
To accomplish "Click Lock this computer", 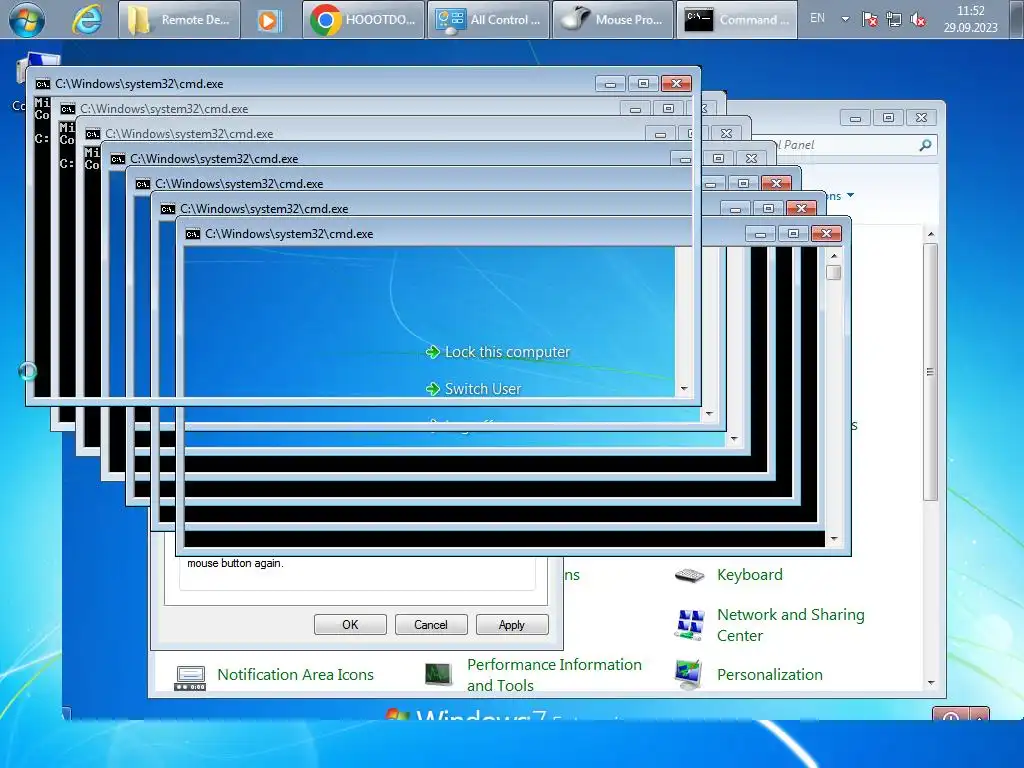I will pos(507,352).
